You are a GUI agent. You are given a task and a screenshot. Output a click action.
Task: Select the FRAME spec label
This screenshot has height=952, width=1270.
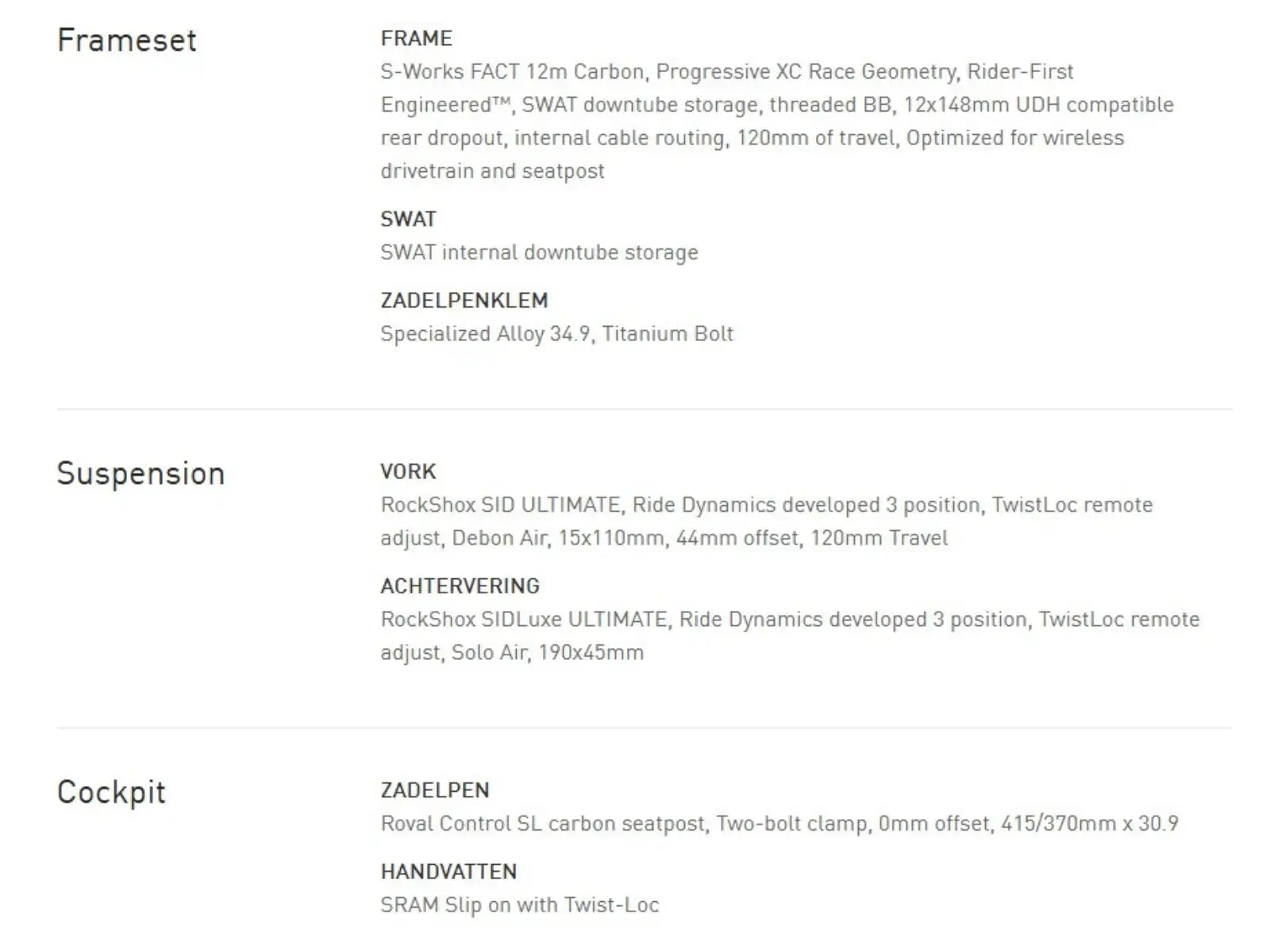click(417, 38)
